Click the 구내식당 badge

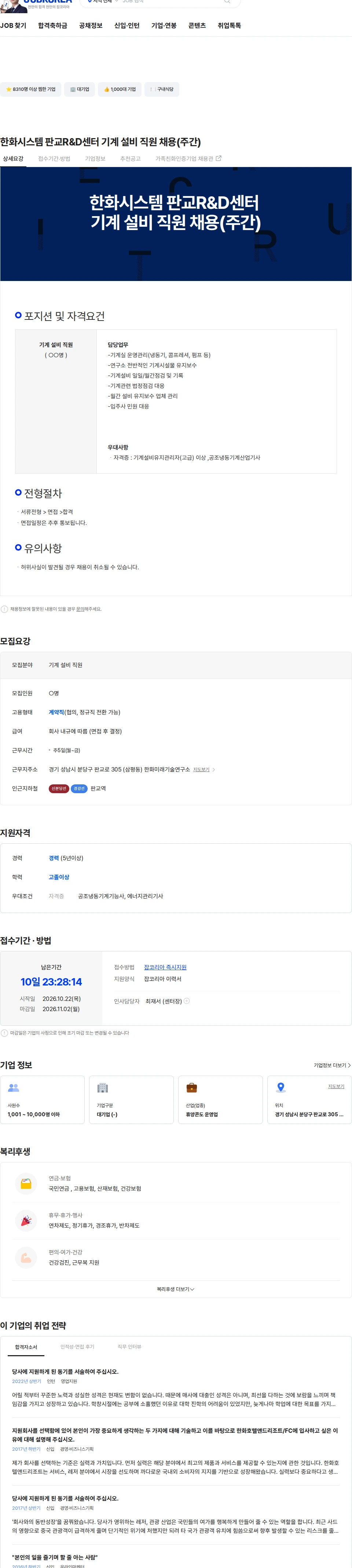pos(161,89)
